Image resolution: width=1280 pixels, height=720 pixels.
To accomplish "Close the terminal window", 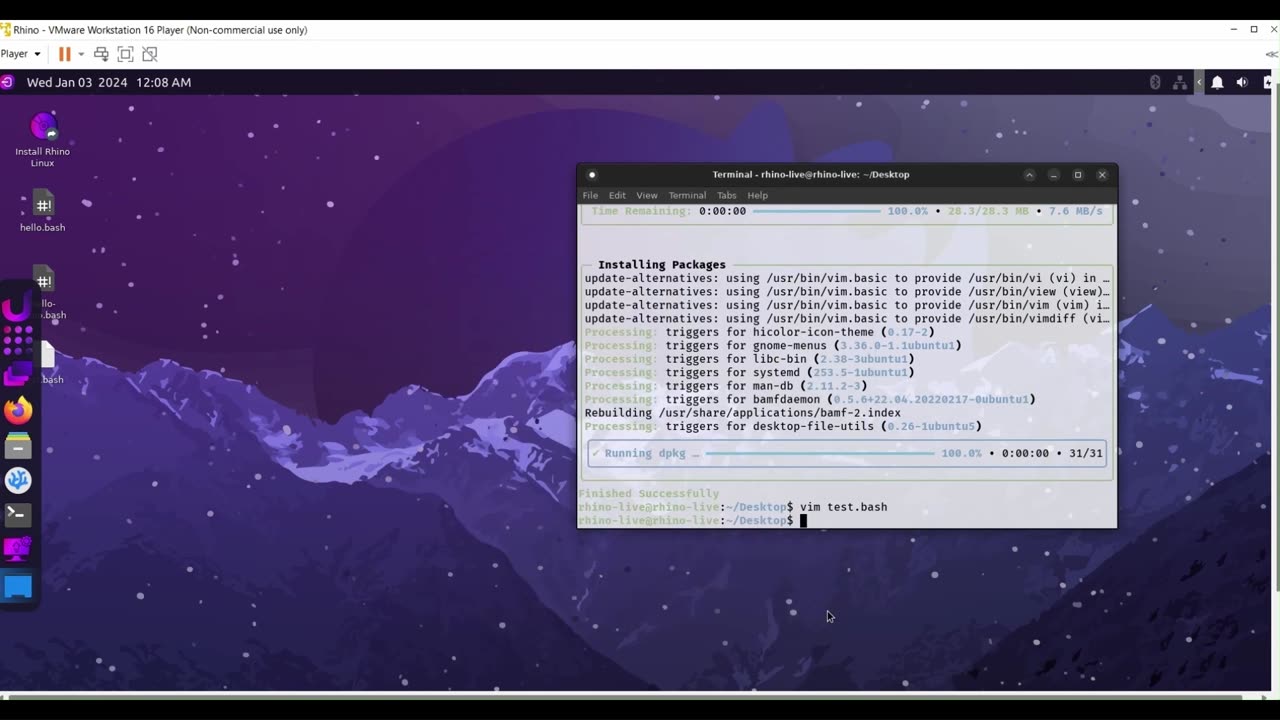I will point(1102,174).
